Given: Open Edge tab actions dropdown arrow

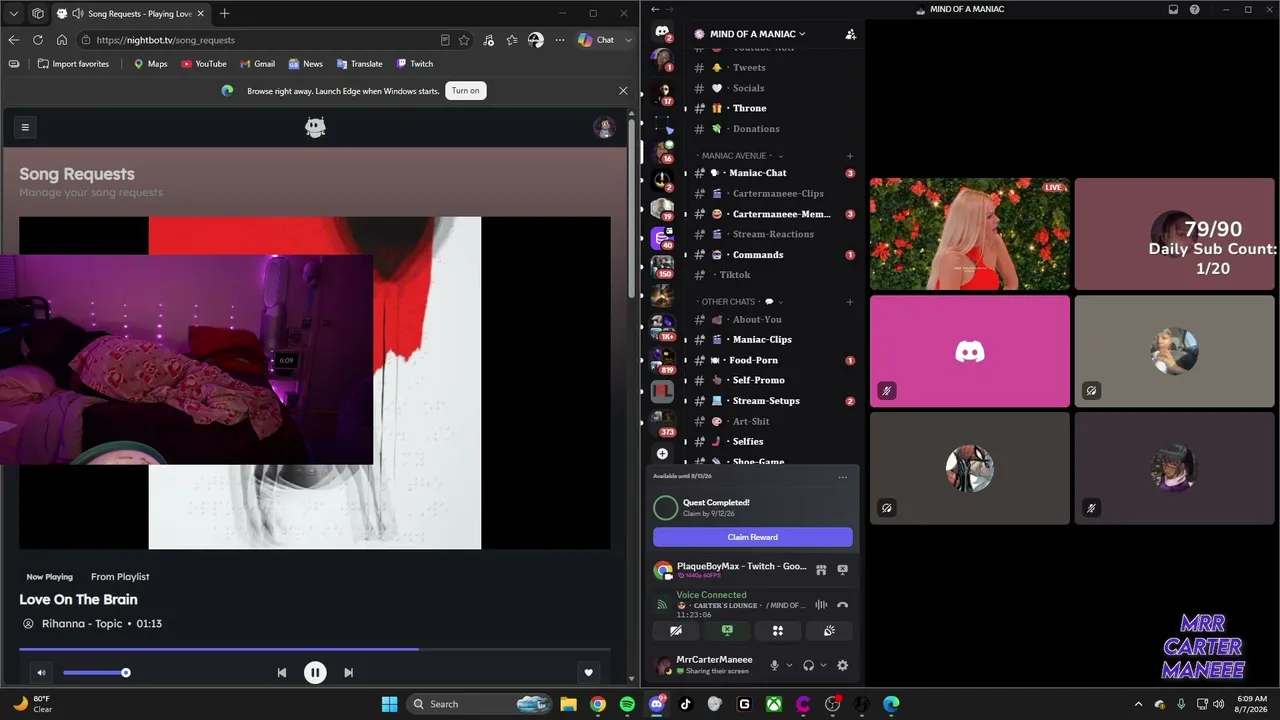Looking at the screenshot, I should pos(14,13).
